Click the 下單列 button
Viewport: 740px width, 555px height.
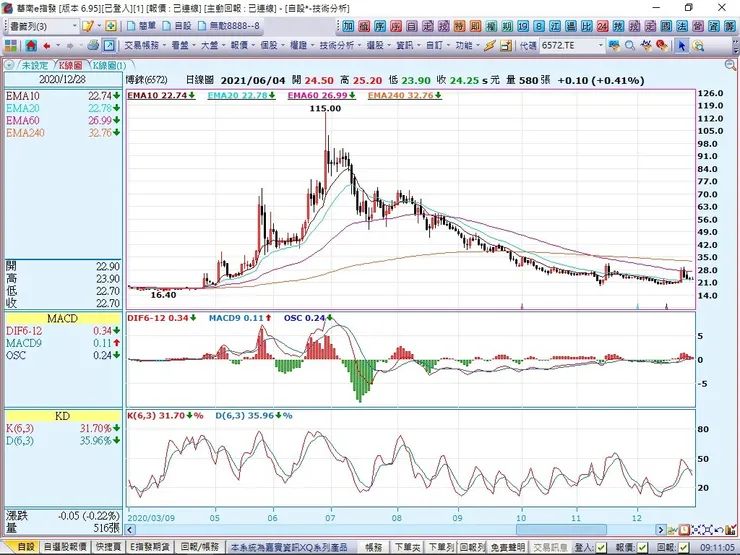(441, 547)
